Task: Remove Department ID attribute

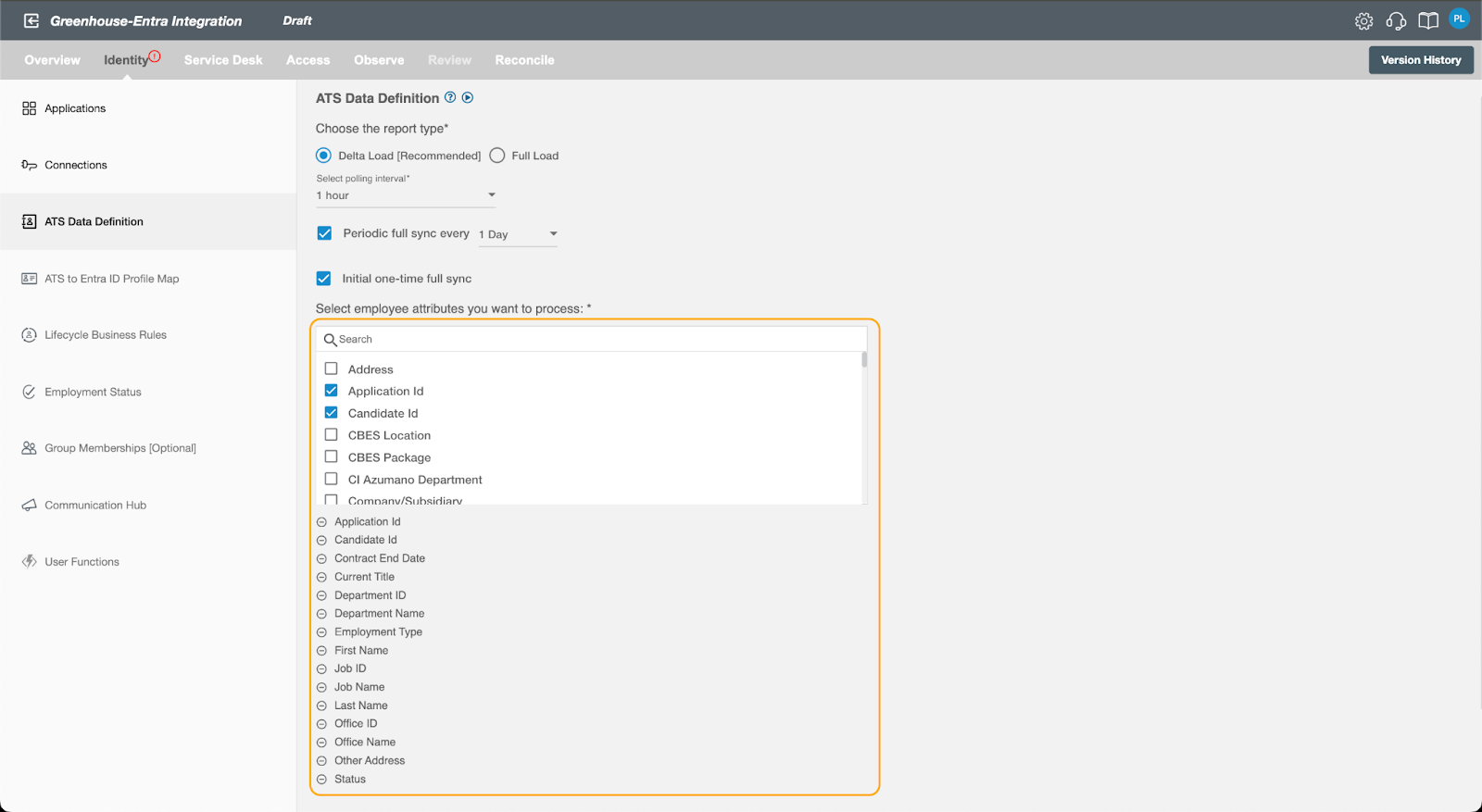Action: pos(321,595)
